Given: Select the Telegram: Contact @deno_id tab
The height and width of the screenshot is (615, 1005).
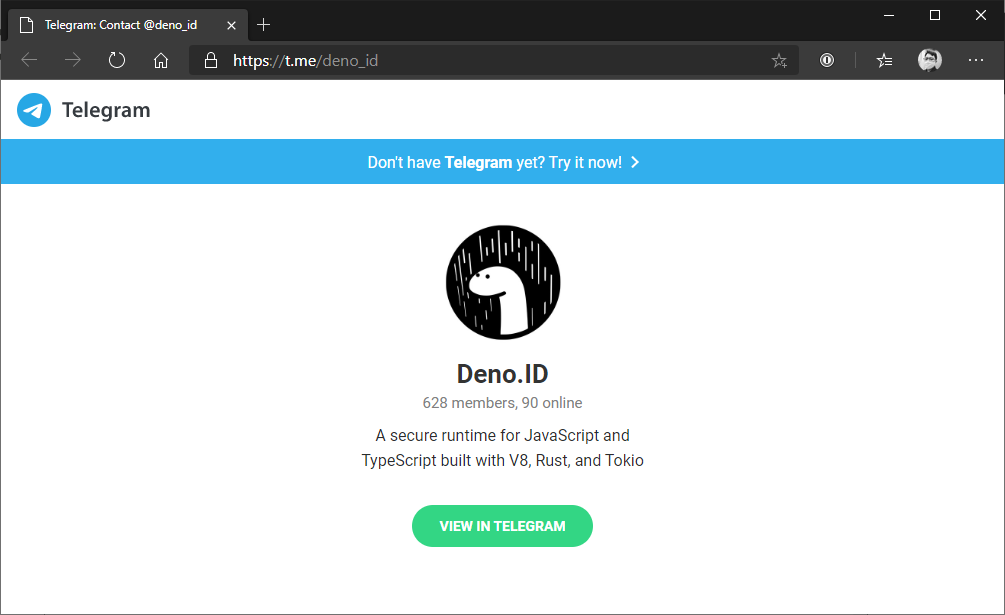Looking at the screenshot, I should coord(128,25).
